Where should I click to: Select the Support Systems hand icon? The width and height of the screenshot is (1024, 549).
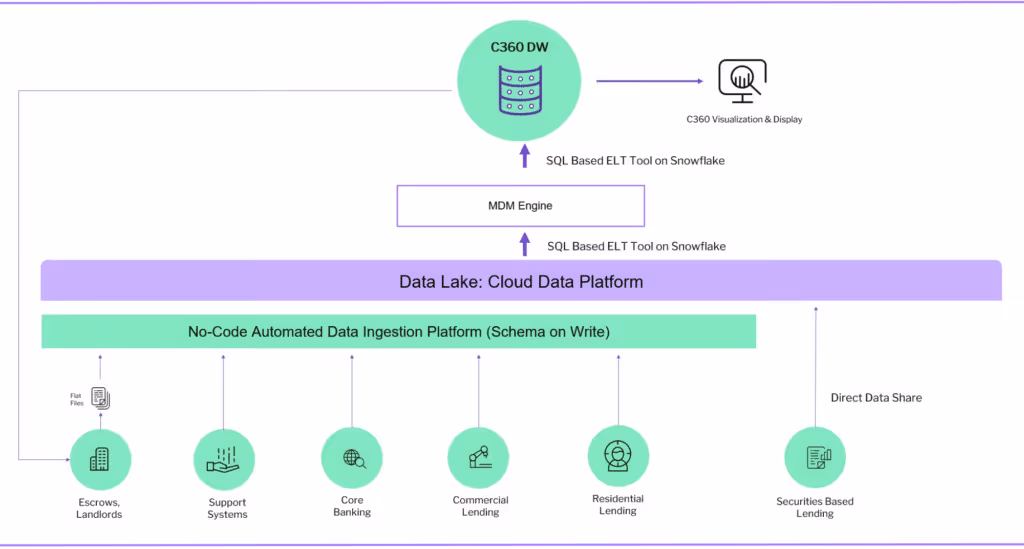tap(223, 460)
